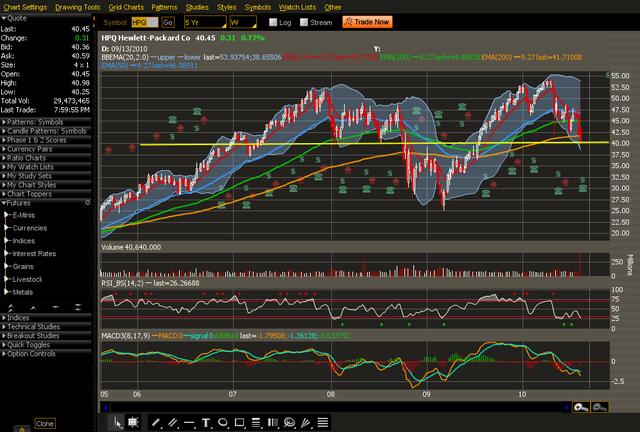Screen dimensions: 640x432
Task: Select the text annotation T tool
Action: tap(206, 423)
